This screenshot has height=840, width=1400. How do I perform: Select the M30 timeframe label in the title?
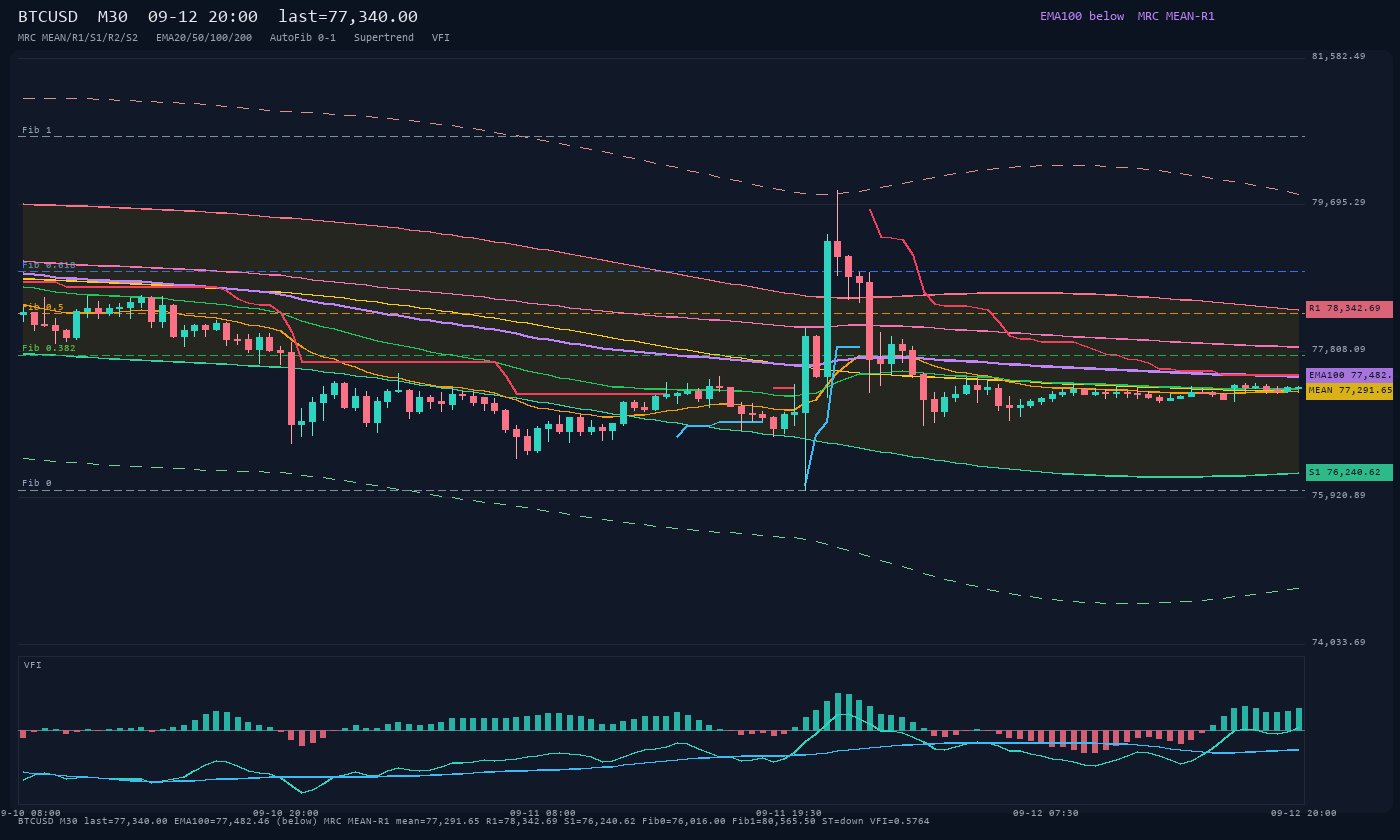113,17
